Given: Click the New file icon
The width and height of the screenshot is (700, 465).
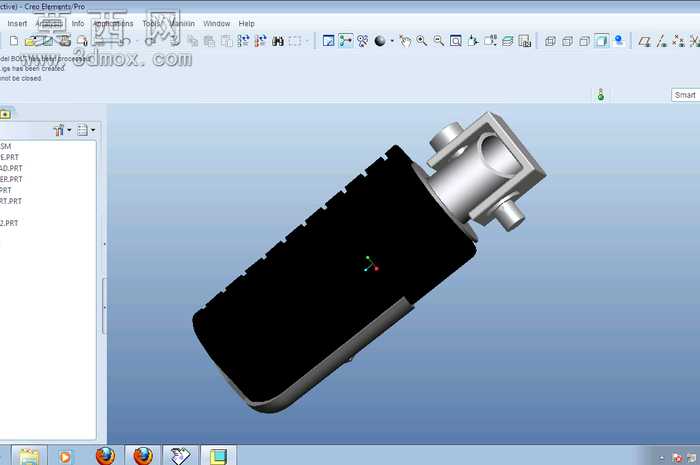Looking at the screenshot, I should pyautogui.click(x=14, y=41).
